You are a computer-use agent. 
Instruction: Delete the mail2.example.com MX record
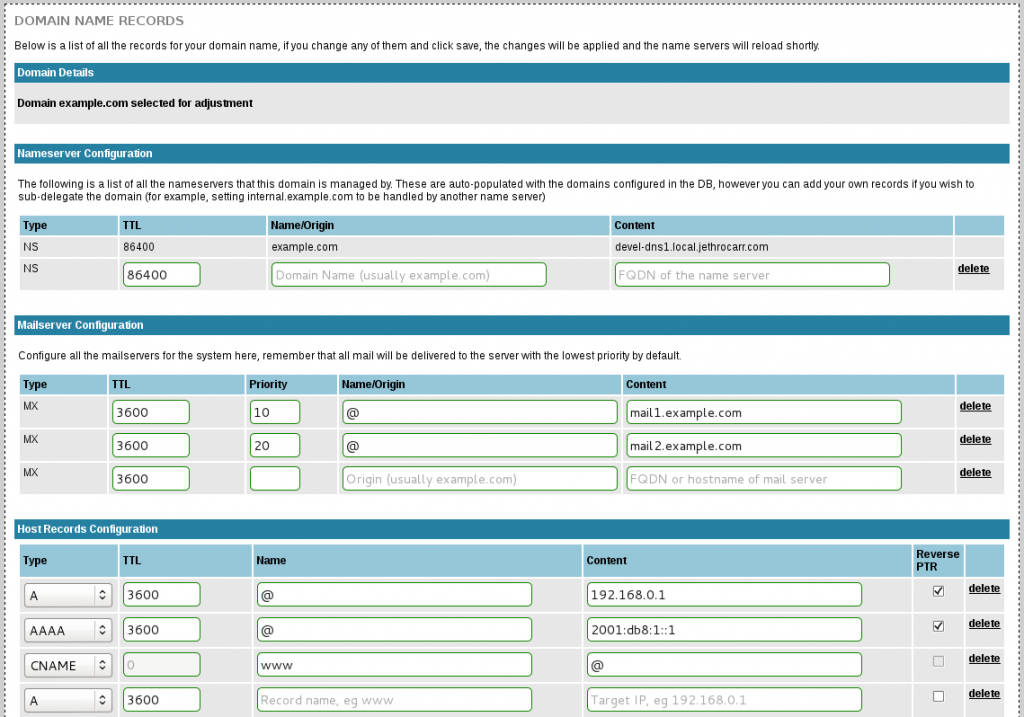coord(975,439)
